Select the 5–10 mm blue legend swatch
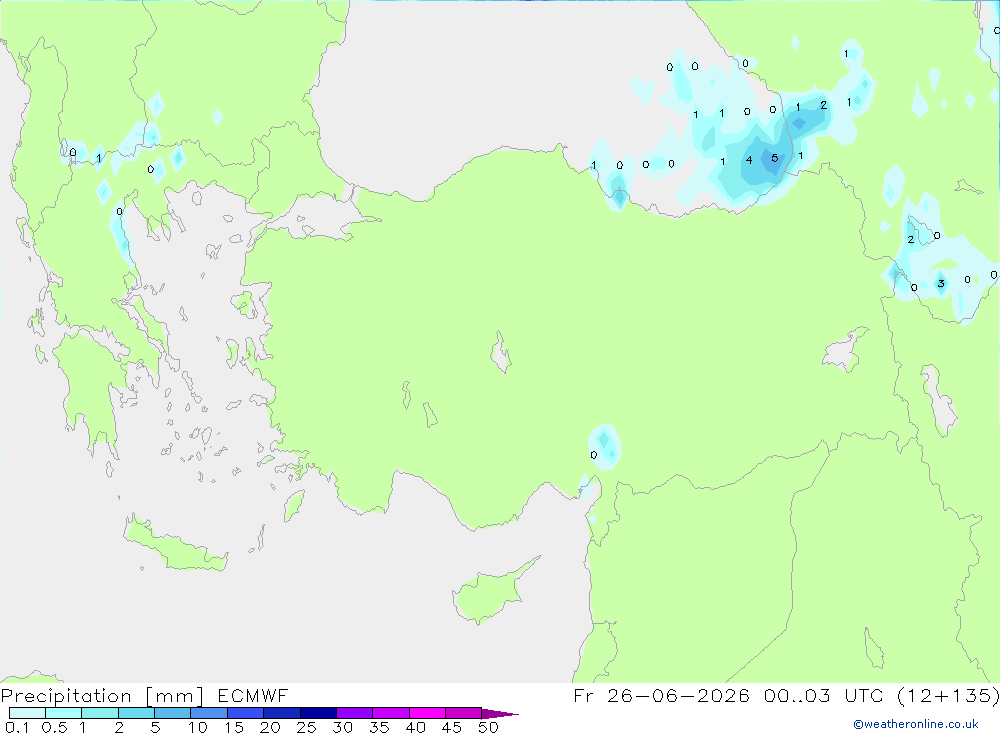The image size is (1000, 733). [x=172, y=713]
